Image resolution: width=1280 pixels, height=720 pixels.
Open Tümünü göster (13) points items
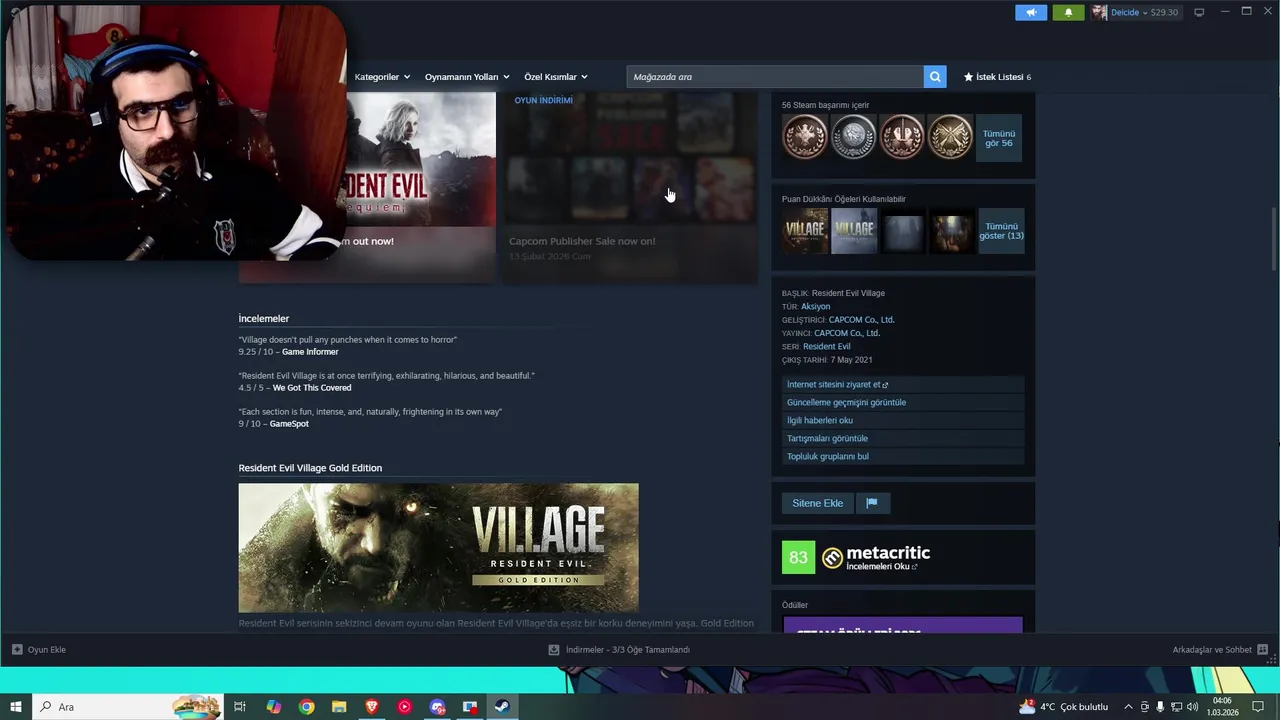1001,231
